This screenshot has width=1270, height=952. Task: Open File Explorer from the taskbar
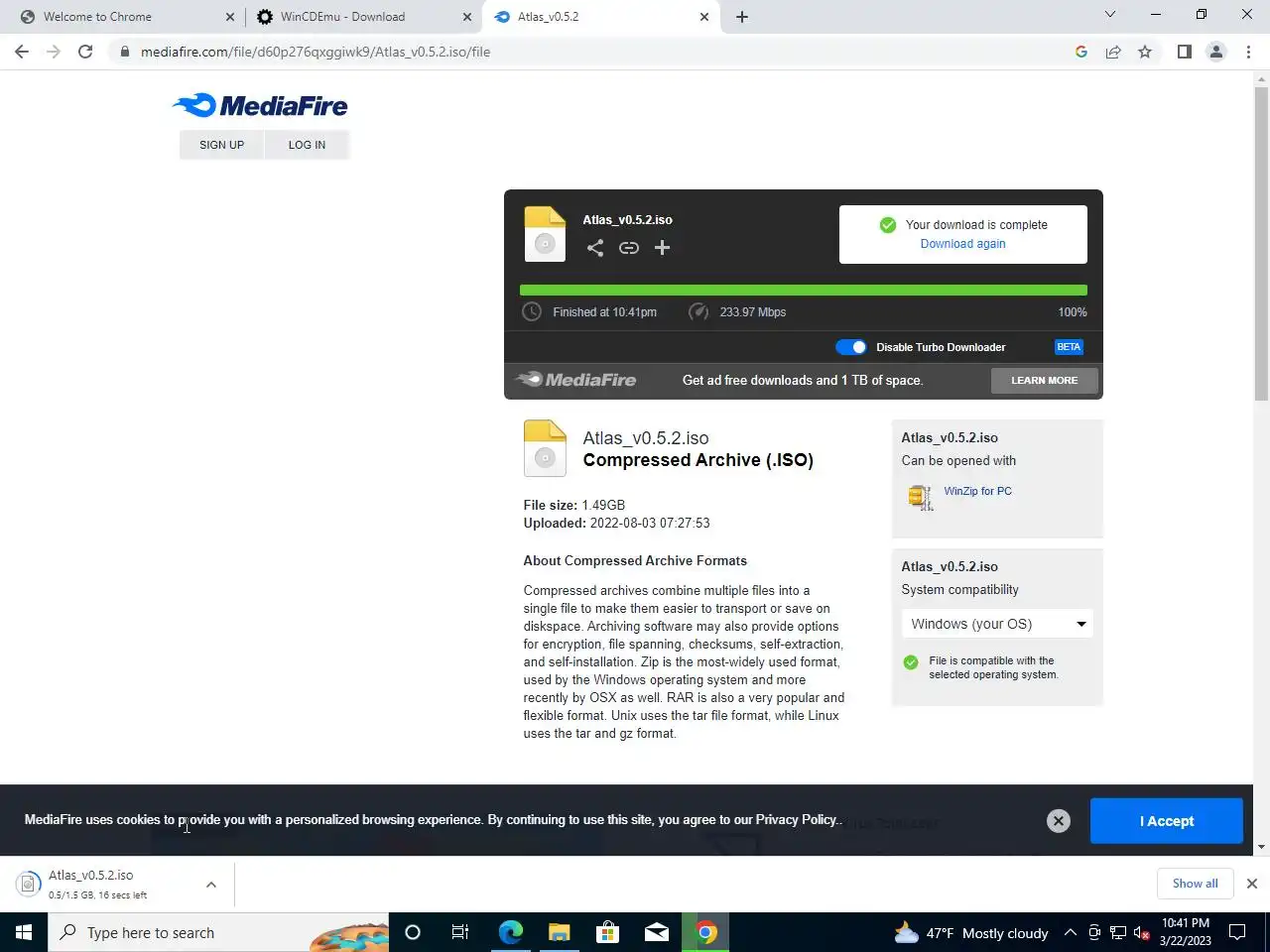[x=559, y=932]
